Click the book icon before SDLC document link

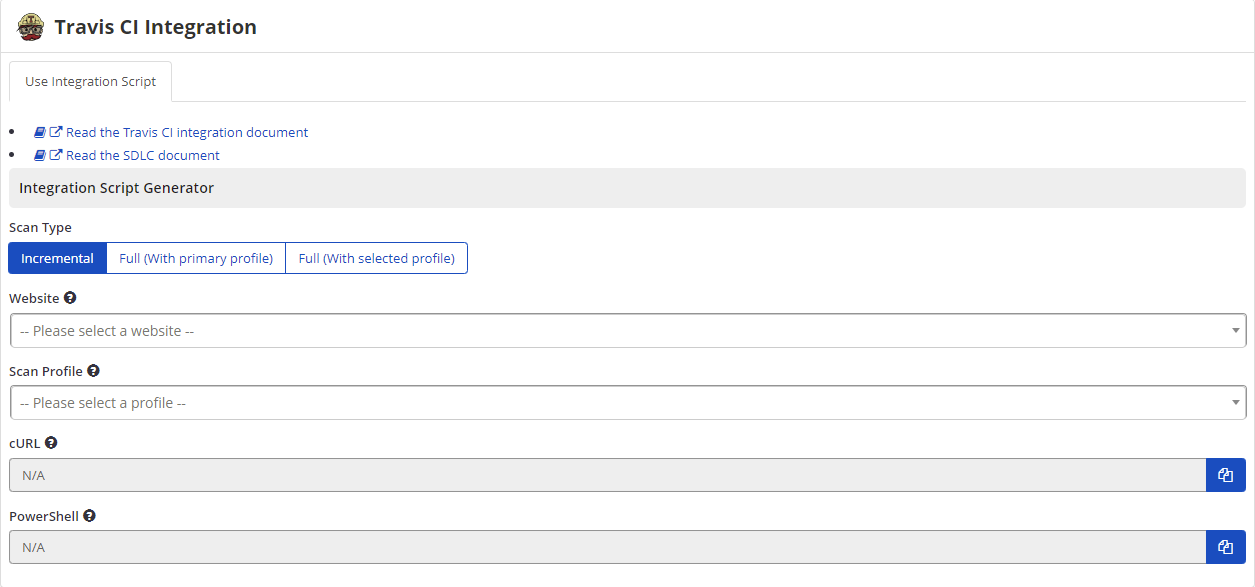(x=40, y=155)
